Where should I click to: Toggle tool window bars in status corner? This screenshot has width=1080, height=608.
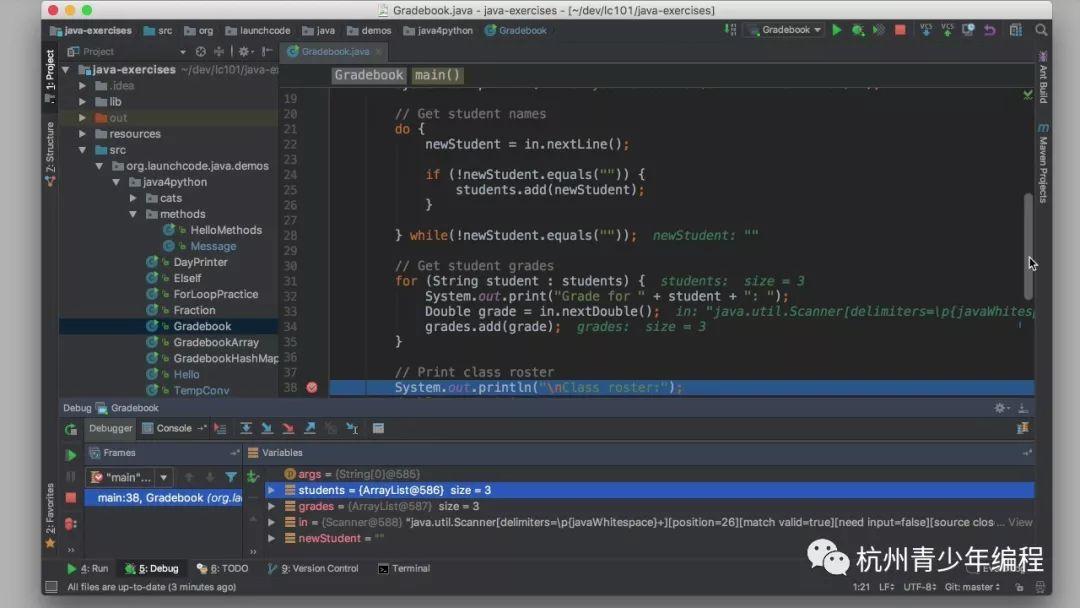coord(51,587)
